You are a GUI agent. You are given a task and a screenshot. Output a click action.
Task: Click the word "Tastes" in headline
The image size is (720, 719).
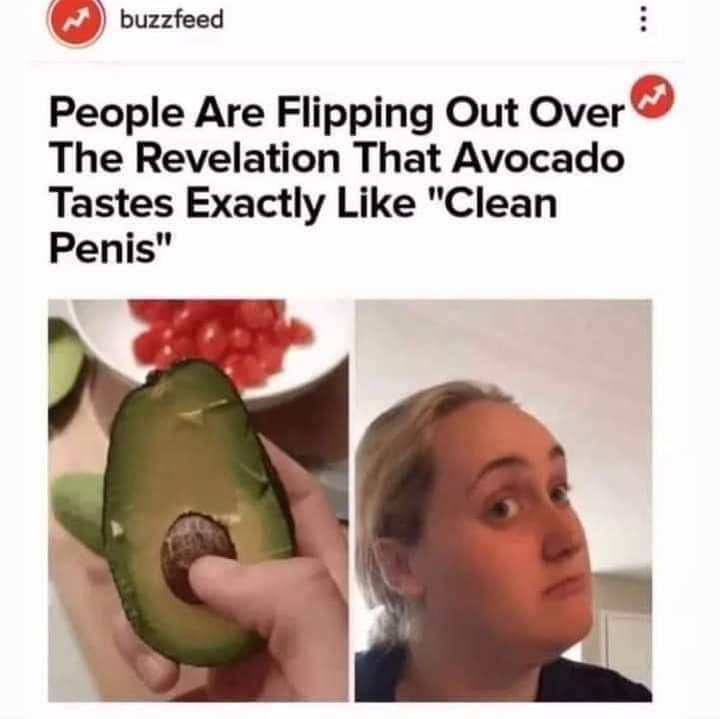tap(112, 204)
